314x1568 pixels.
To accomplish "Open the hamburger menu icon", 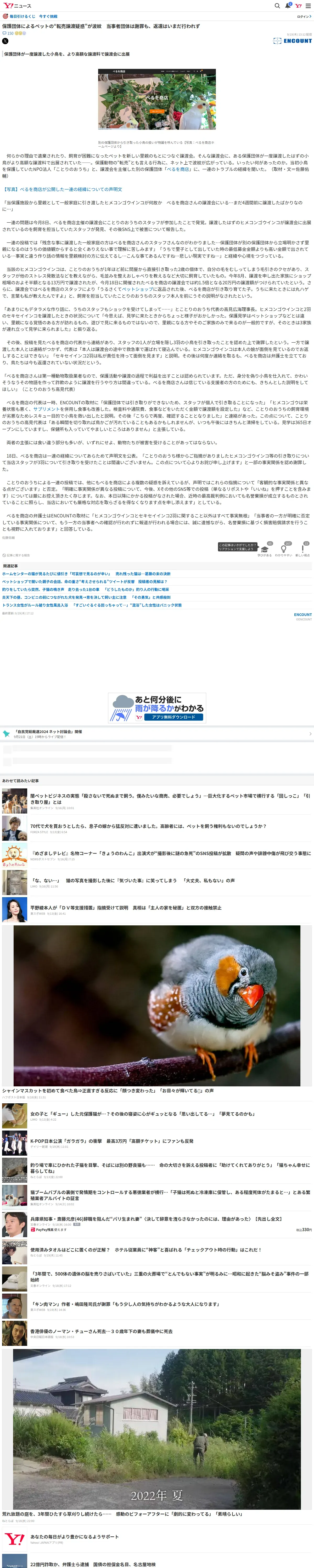I will coord(309,5).
